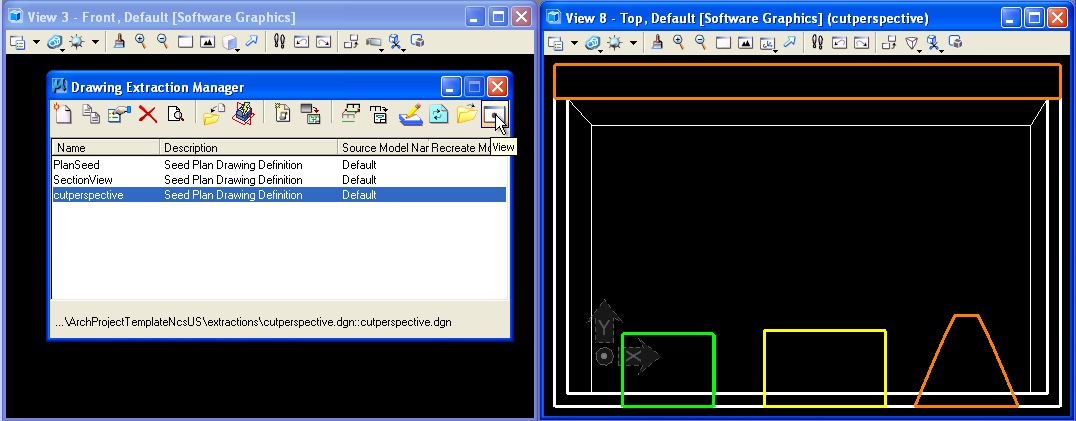This screenshot has width=1076, height=421.
Task: Click the page-with-magnifier Preview icon
Action: click(x=176, y=113)
